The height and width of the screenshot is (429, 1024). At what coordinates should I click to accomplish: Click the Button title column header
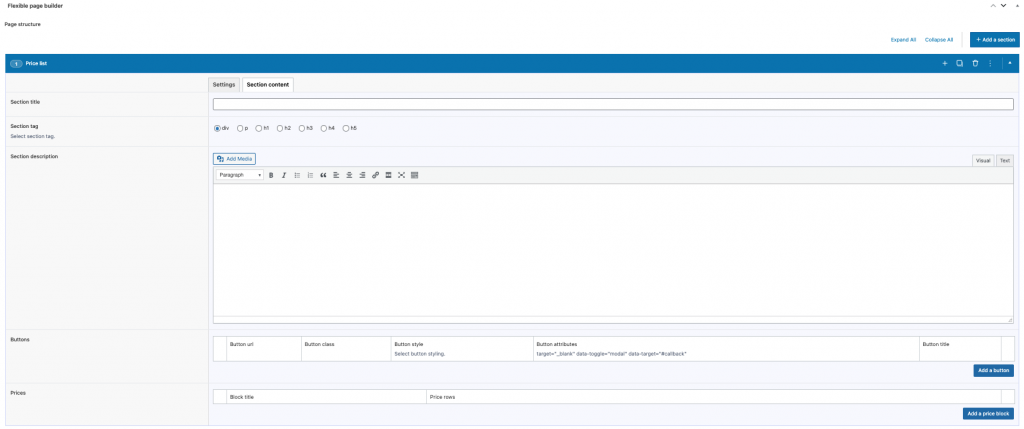coord(937,343)
